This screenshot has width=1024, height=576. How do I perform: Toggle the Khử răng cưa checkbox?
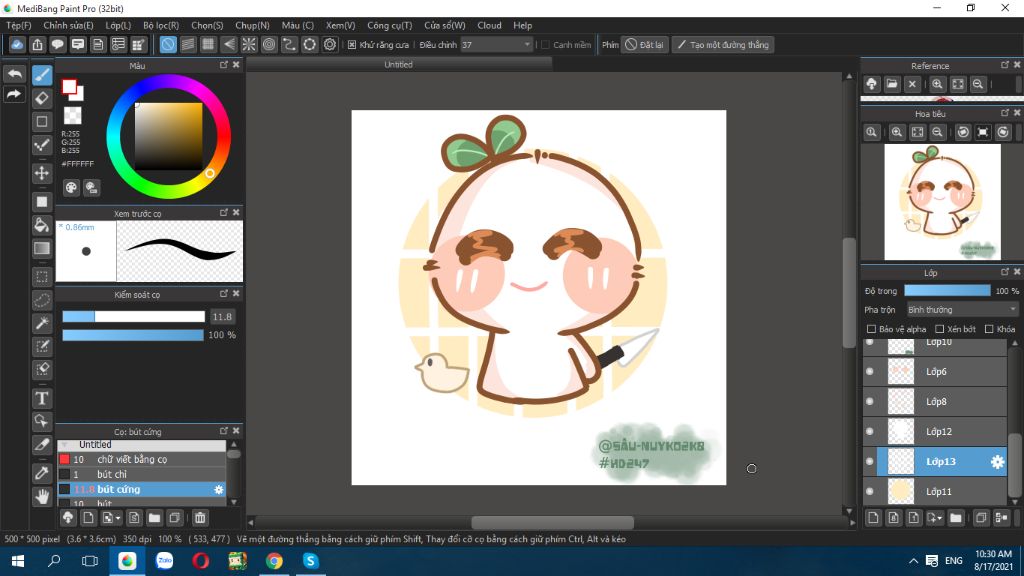tap(352, 45)
